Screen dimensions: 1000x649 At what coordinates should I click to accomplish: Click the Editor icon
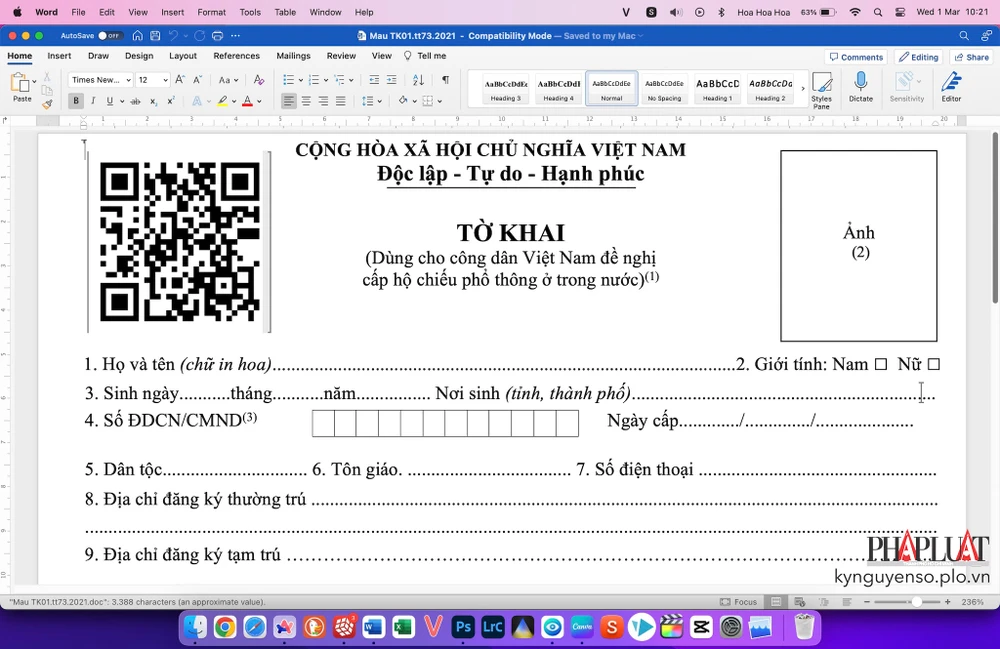(951, 88)
